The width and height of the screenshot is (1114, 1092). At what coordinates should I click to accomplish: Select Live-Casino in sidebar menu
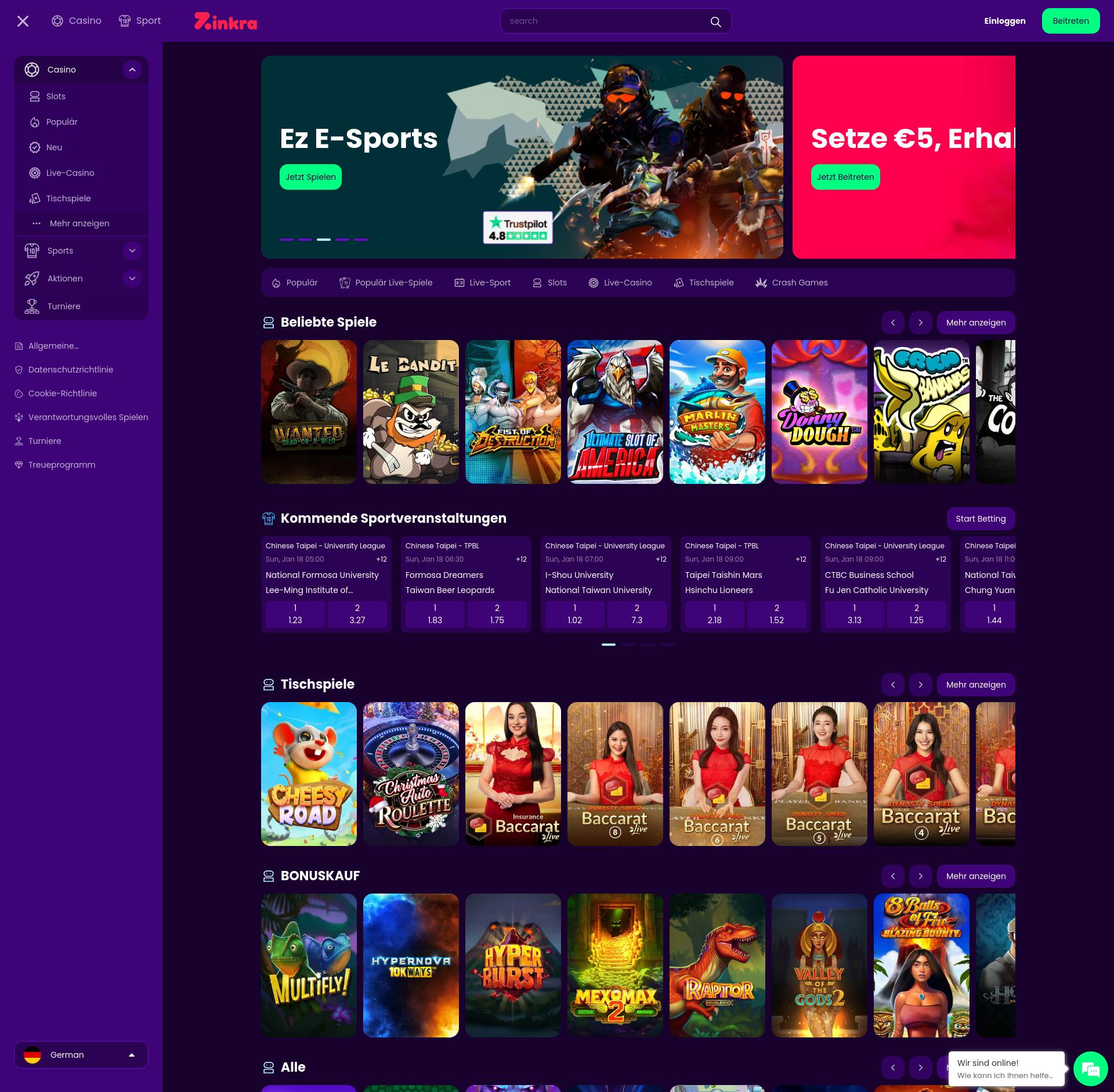(70, 173)
